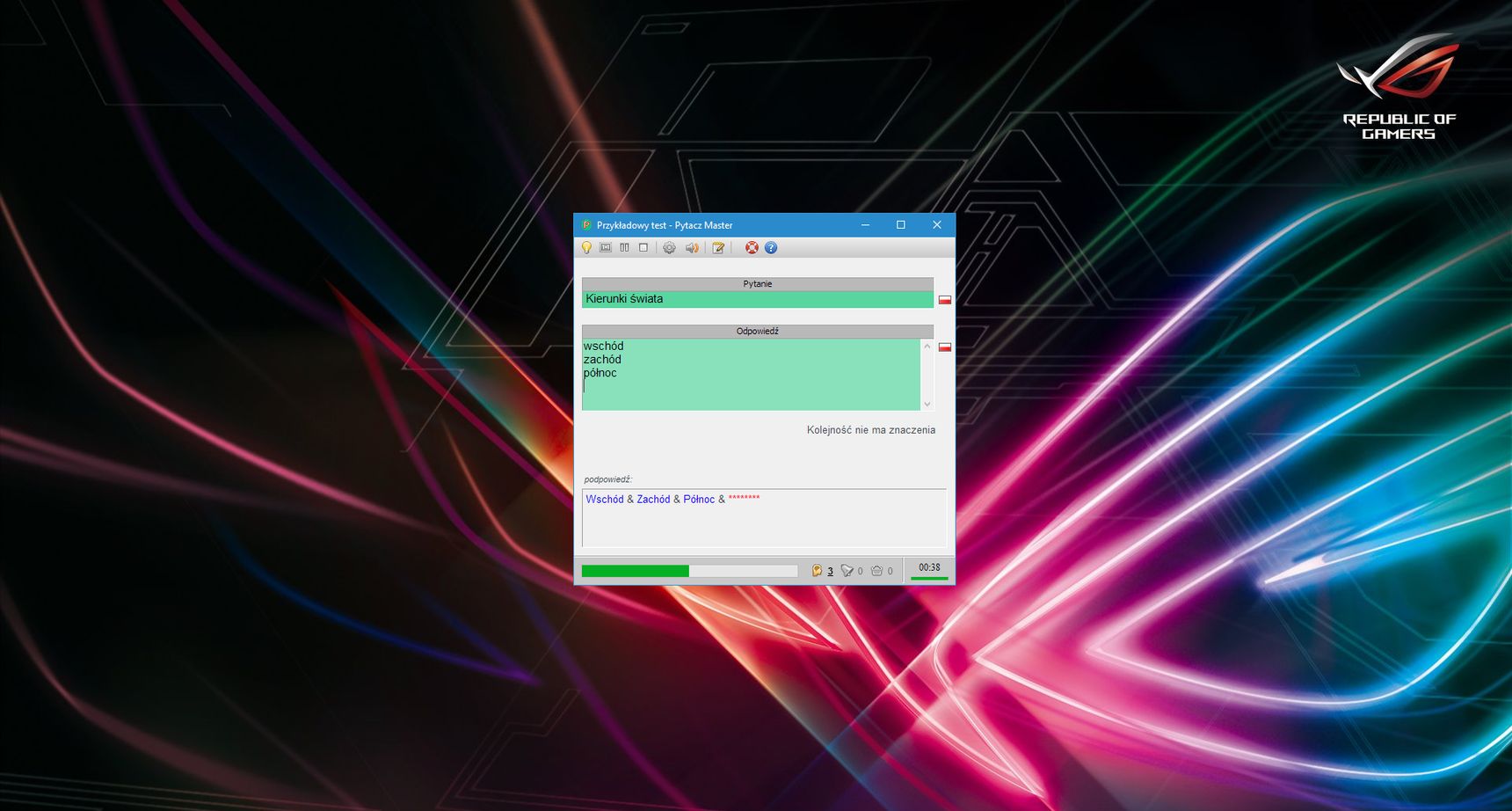1512x811 pixels.
Task: Click the hint word Północ
Action: (699, 500)
